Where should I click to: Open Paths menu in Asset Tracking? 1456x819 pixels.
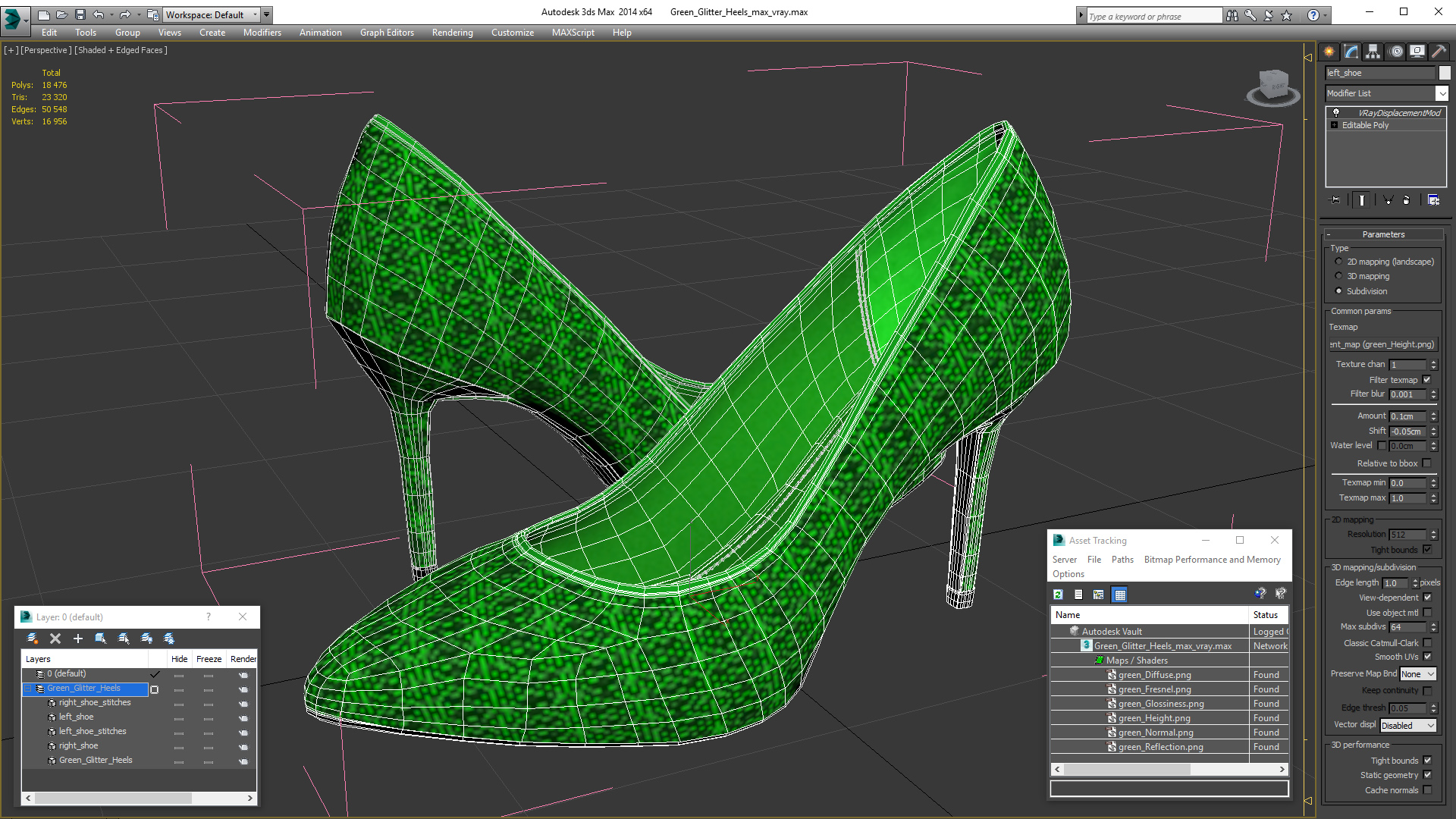(1122, 560)
